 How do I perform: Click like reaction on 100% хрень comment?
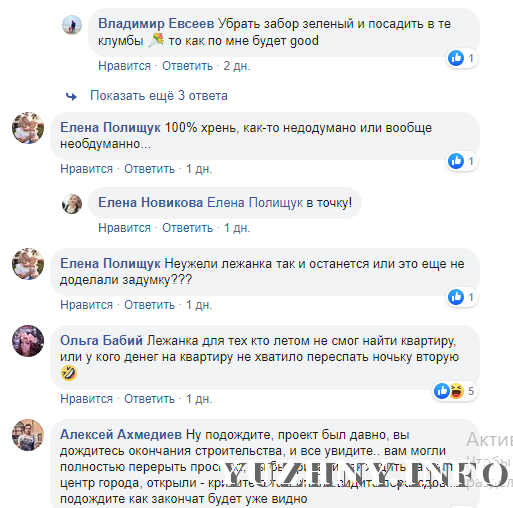[x=456, y=161]
